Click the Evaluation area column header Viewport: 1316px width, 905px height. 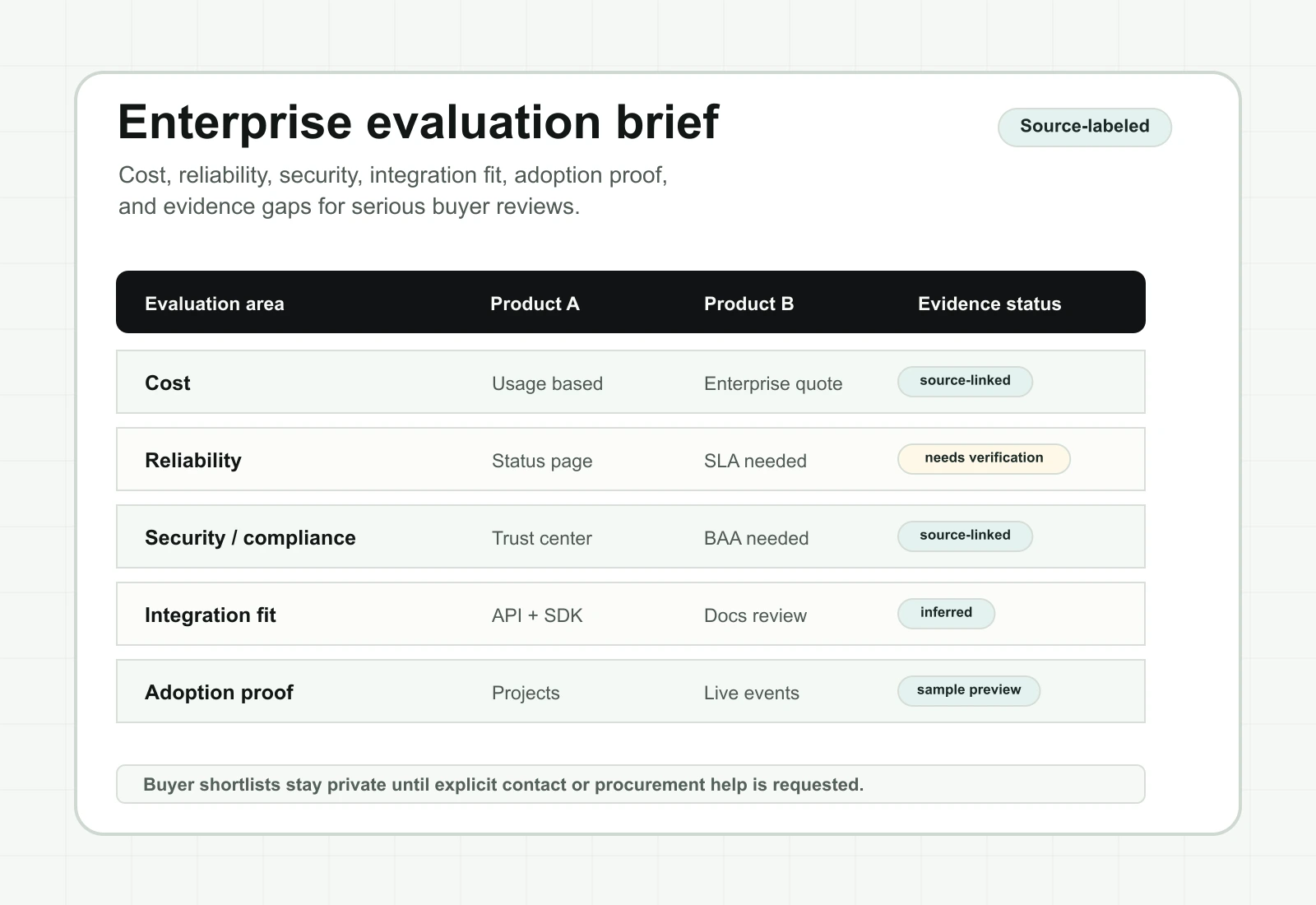[x=215, y=304]
